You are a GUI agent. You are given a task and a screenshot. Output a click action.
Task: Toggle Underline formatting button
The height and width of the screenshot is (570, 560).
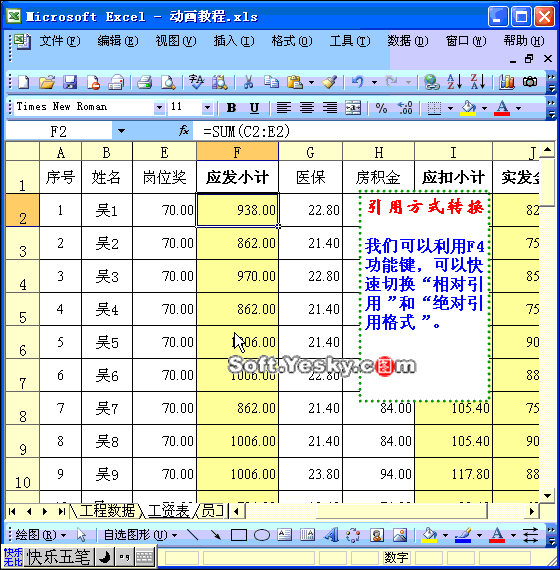pos(254,108)
